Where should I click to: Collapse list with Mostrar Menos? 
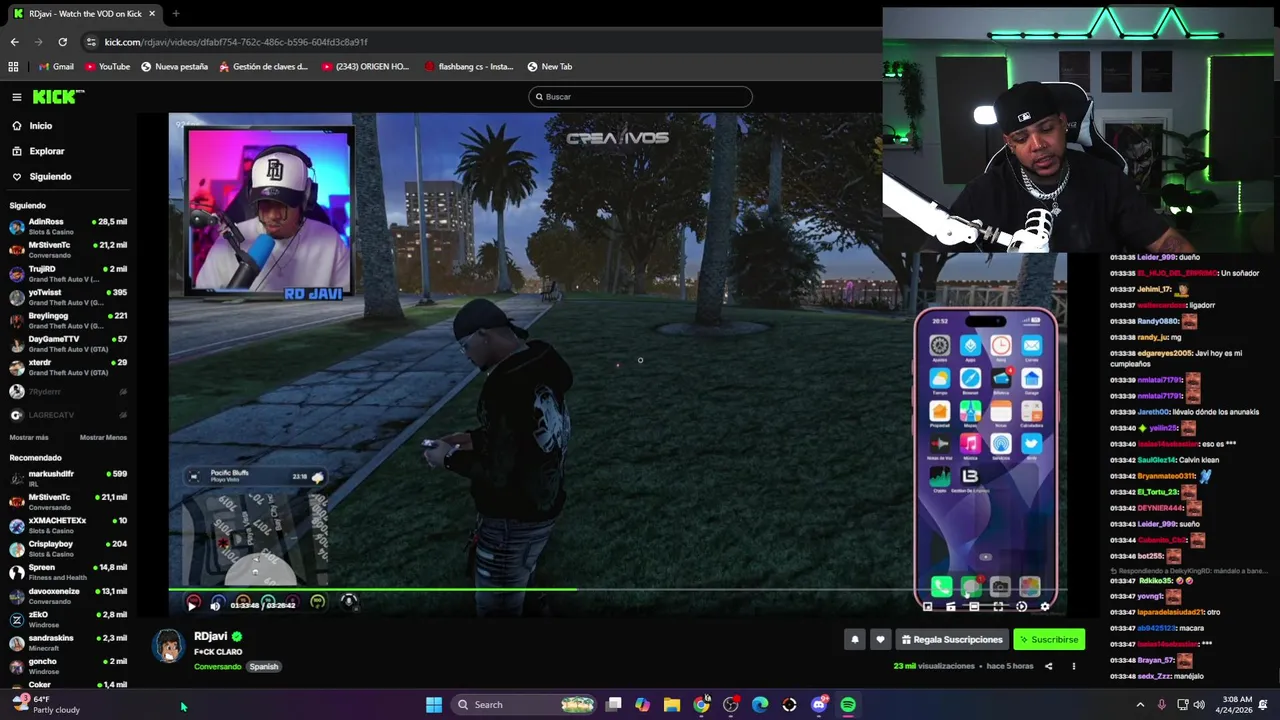(x=103, y=438)
